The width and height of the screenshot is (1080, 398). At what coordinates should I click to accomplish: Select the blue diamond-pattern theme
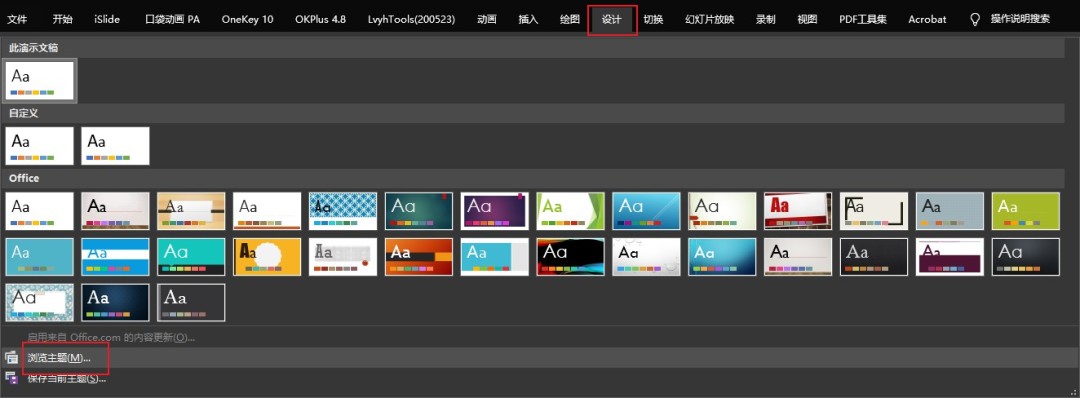[343, 211]
